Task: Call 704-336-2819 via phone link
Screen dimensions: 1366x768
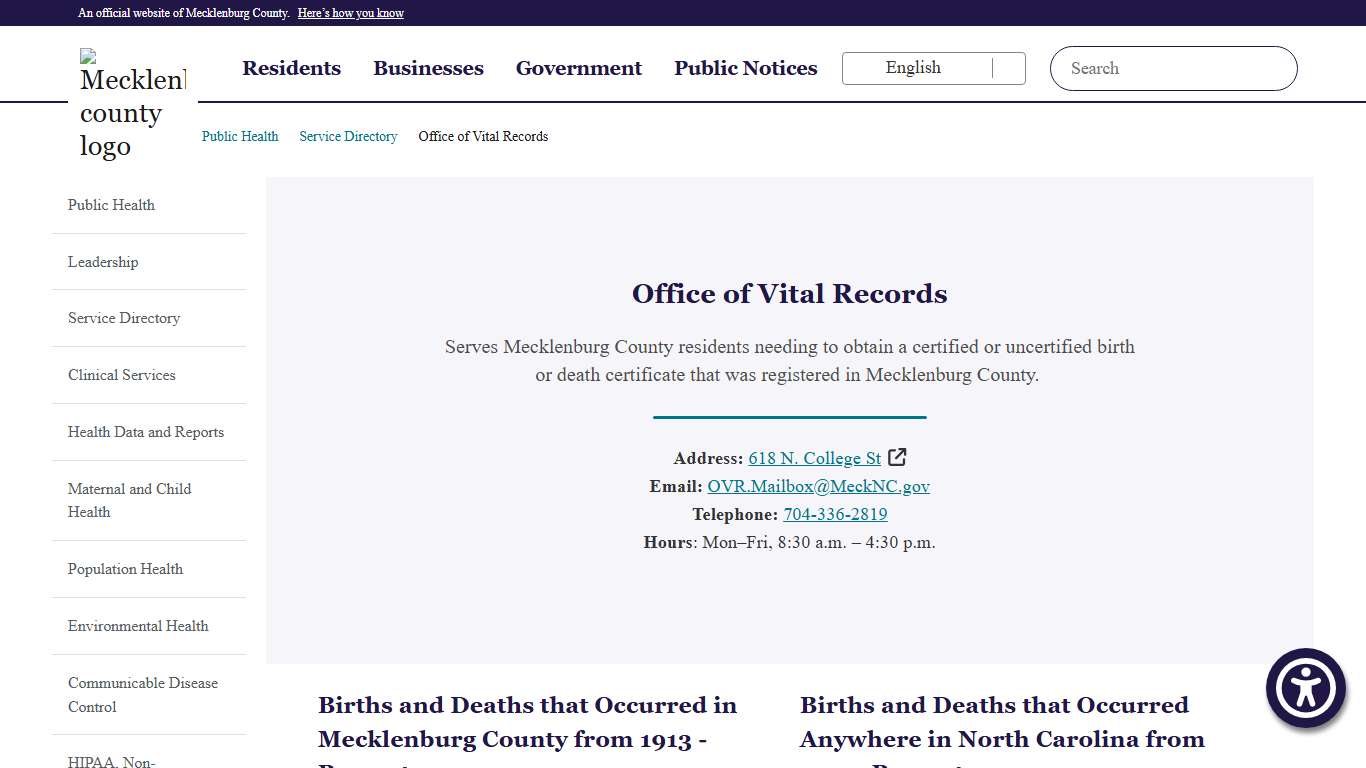Action: point(835,514)
